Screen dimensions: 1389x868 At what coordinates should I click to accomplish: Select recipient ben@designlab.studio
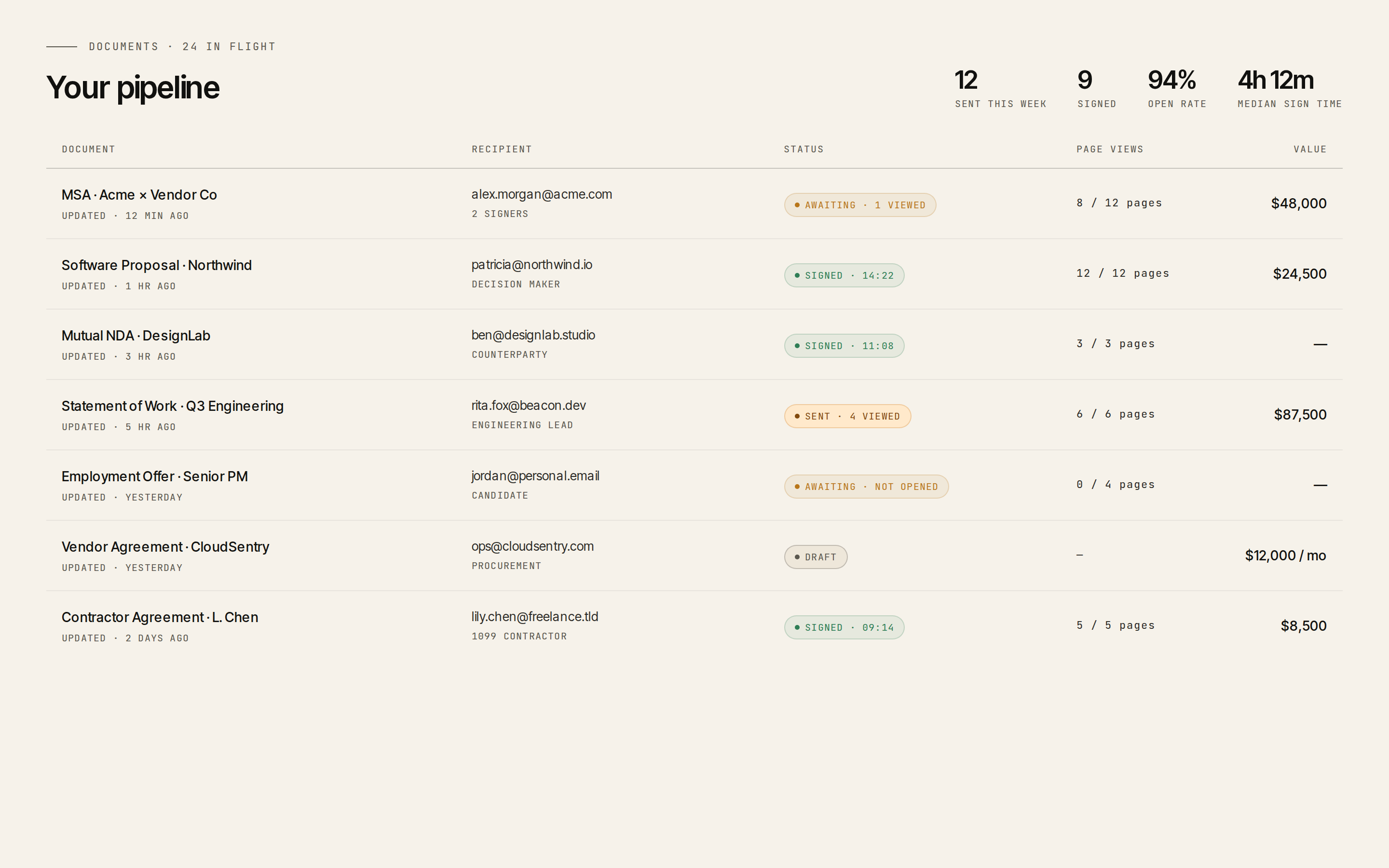[x=533, y=335]
